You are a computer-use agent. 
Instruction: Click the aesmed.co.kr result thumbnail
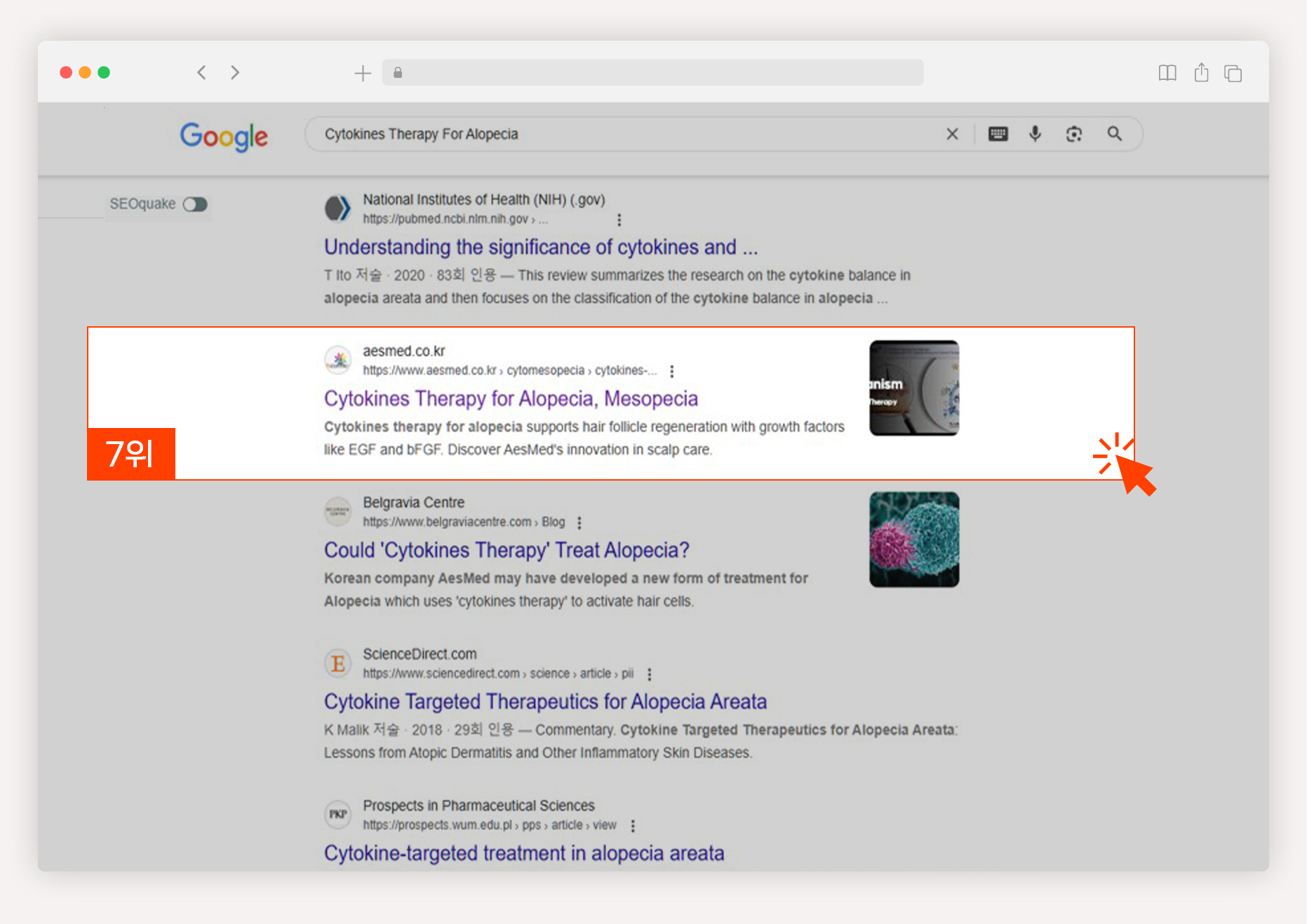(x=914, y=388)
